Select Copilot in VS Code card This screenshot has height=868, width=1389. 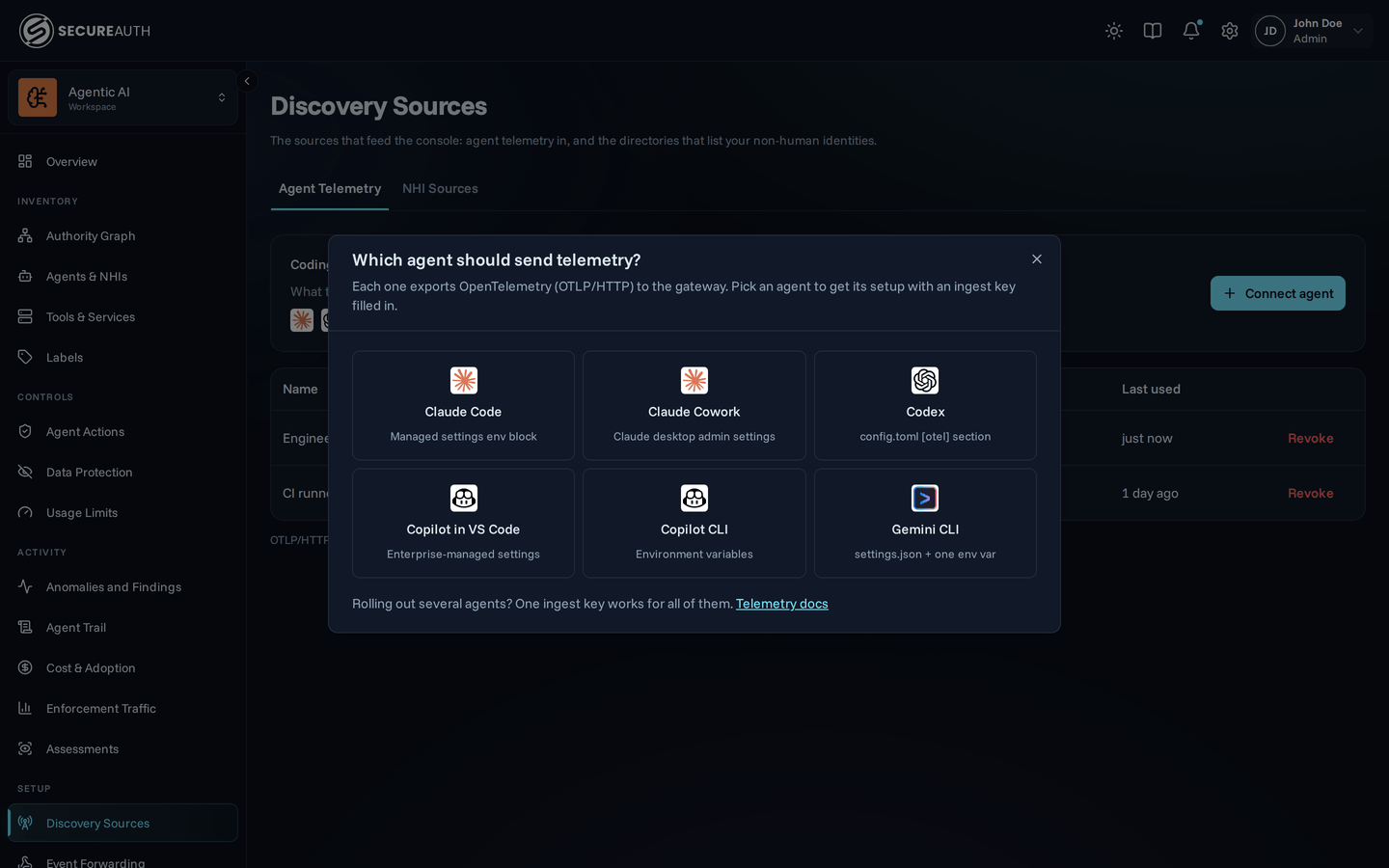463,523
